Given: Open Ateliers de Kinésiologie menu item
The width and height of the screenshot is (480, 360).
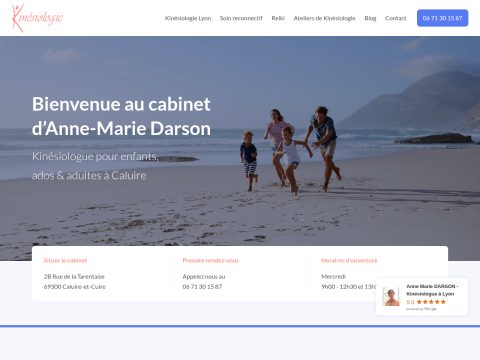Looking at the screenshot, I should (x=324, y=18).
